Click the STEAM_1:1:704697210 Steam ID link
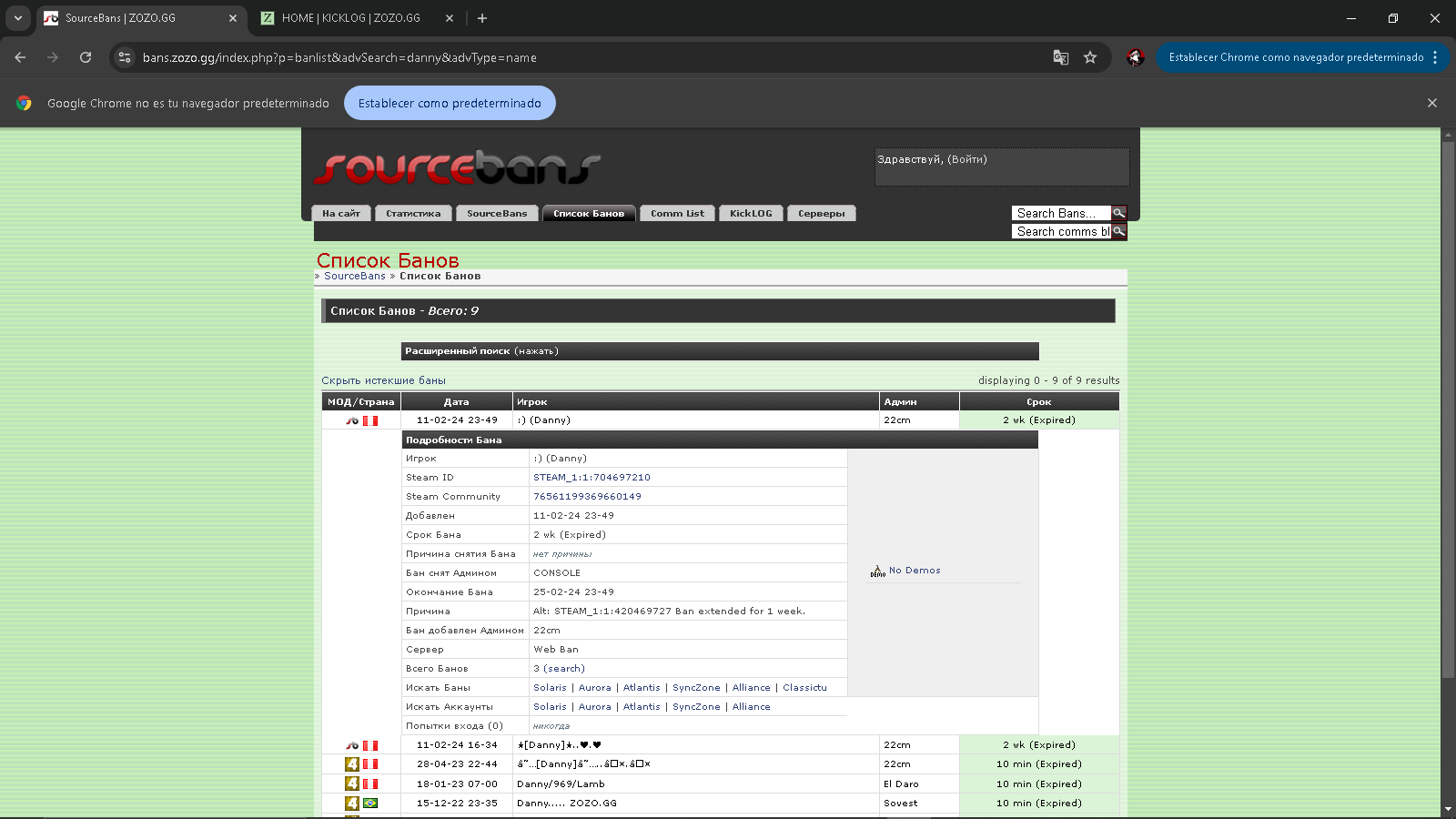This screenshot has width=1456, height=819. [591, 478]
